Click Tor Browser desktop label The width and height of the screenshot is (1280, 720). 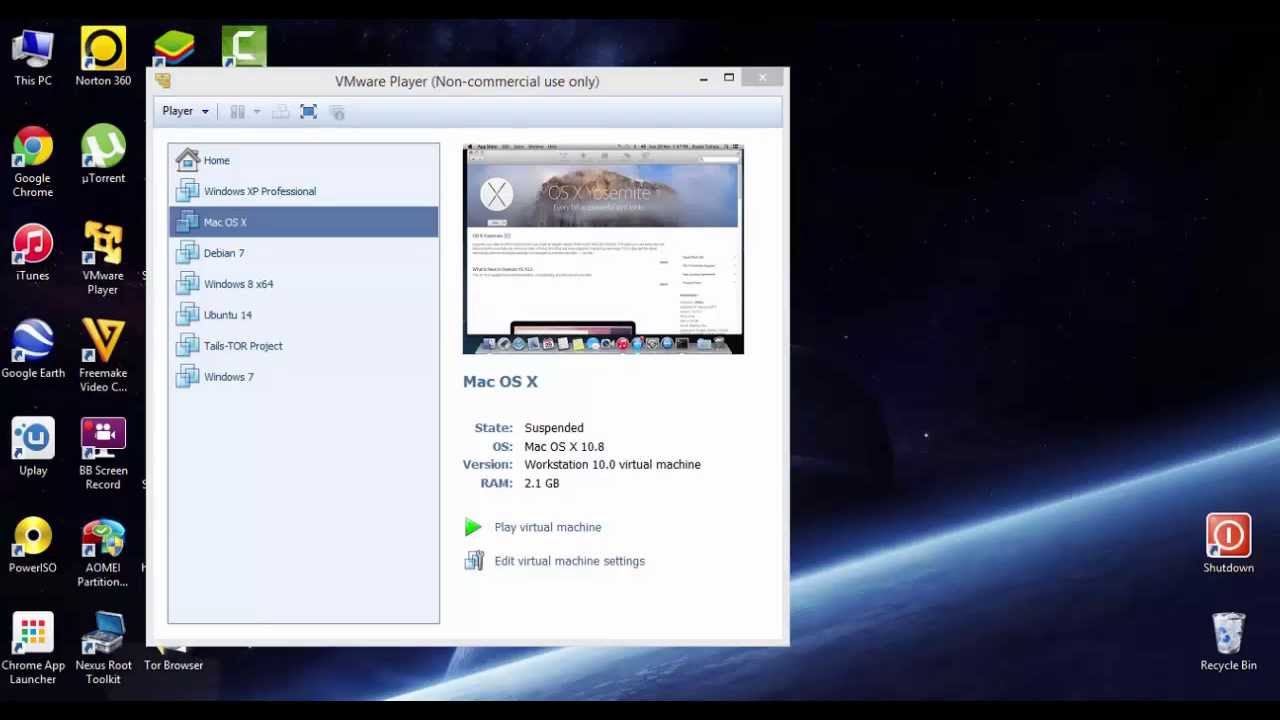pos(173,665)
